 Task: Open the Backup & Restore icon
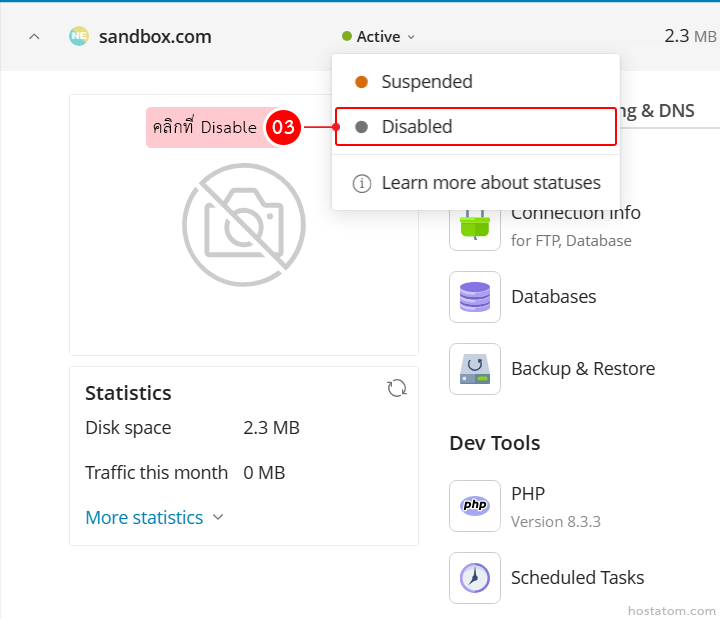[x=475, y=369]
